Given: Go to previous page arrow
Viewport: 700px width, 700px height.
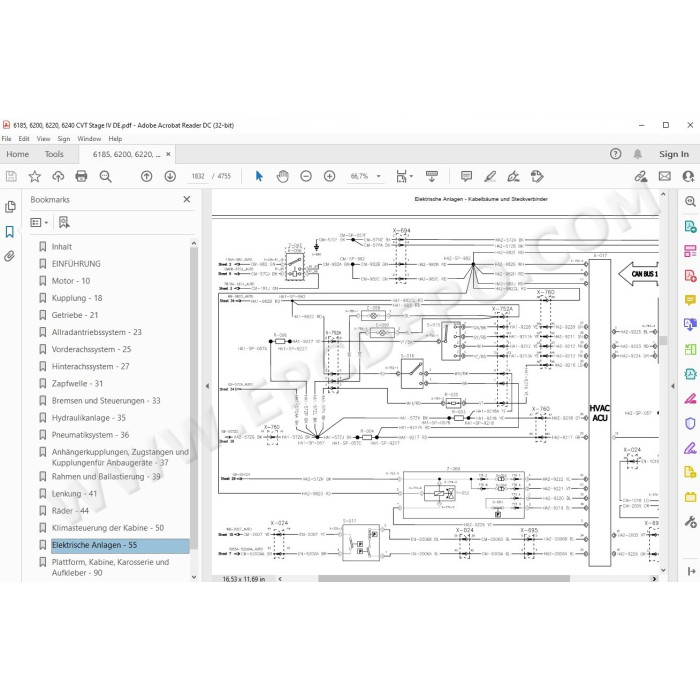Looking at the screenshot, I should (x=146, y=176).
